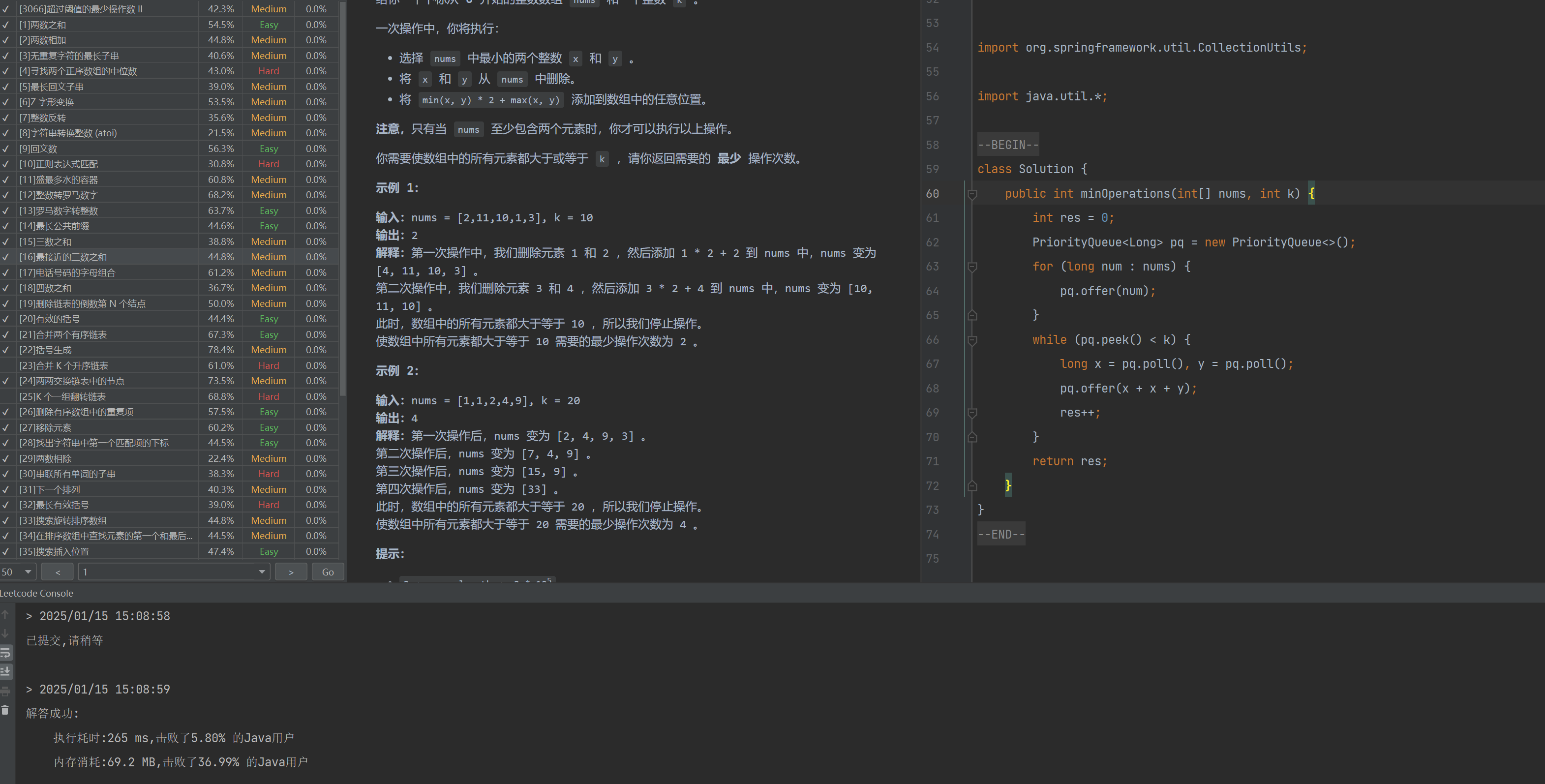Collapse the for loop fold marker
The image size is (1545, 784).
pyautogui.click(x=972, y=266)
